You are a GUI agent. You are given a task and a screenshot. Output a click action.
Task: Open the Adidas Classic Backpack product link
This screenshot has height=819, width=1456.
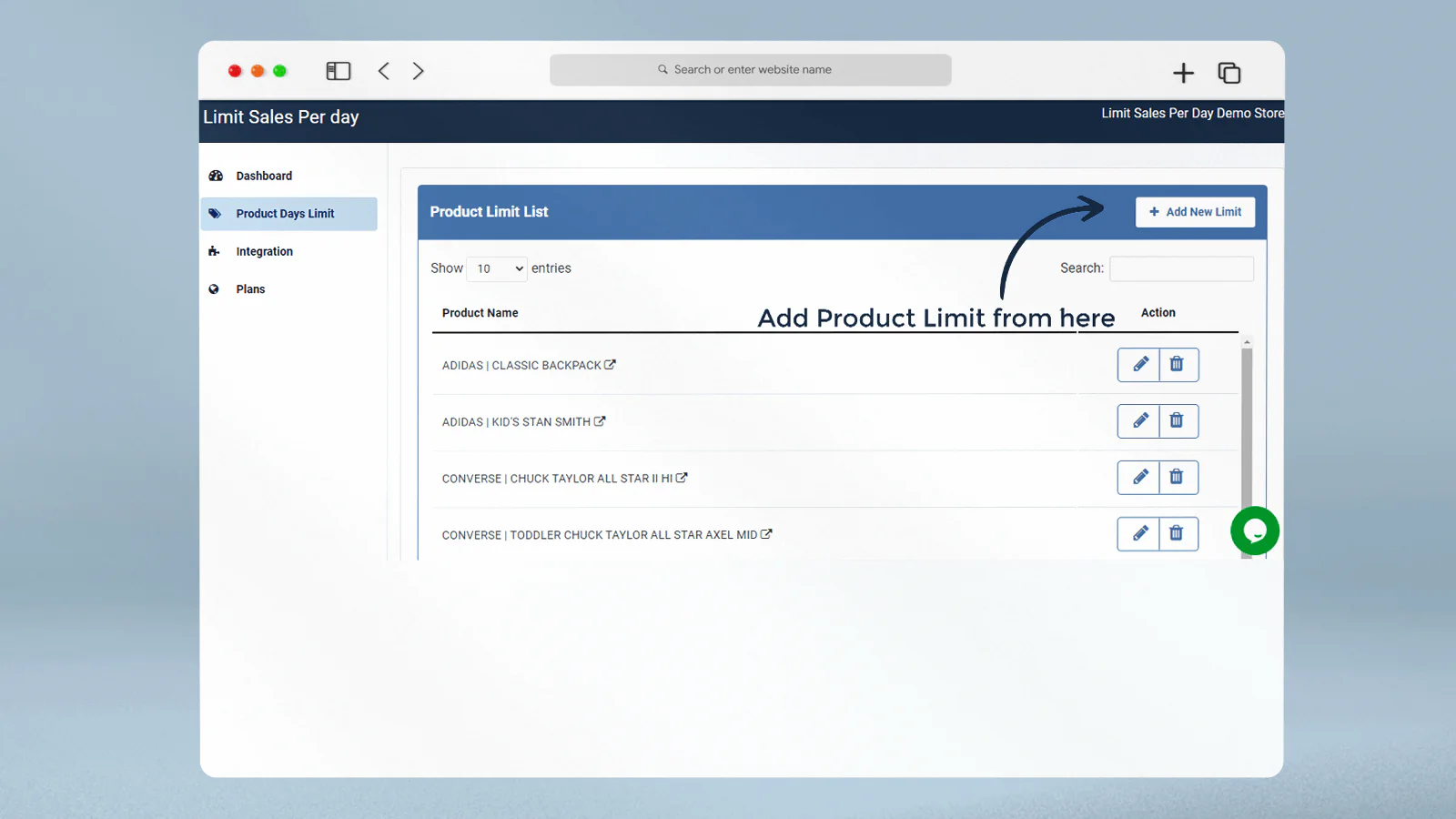pos(610,365)
